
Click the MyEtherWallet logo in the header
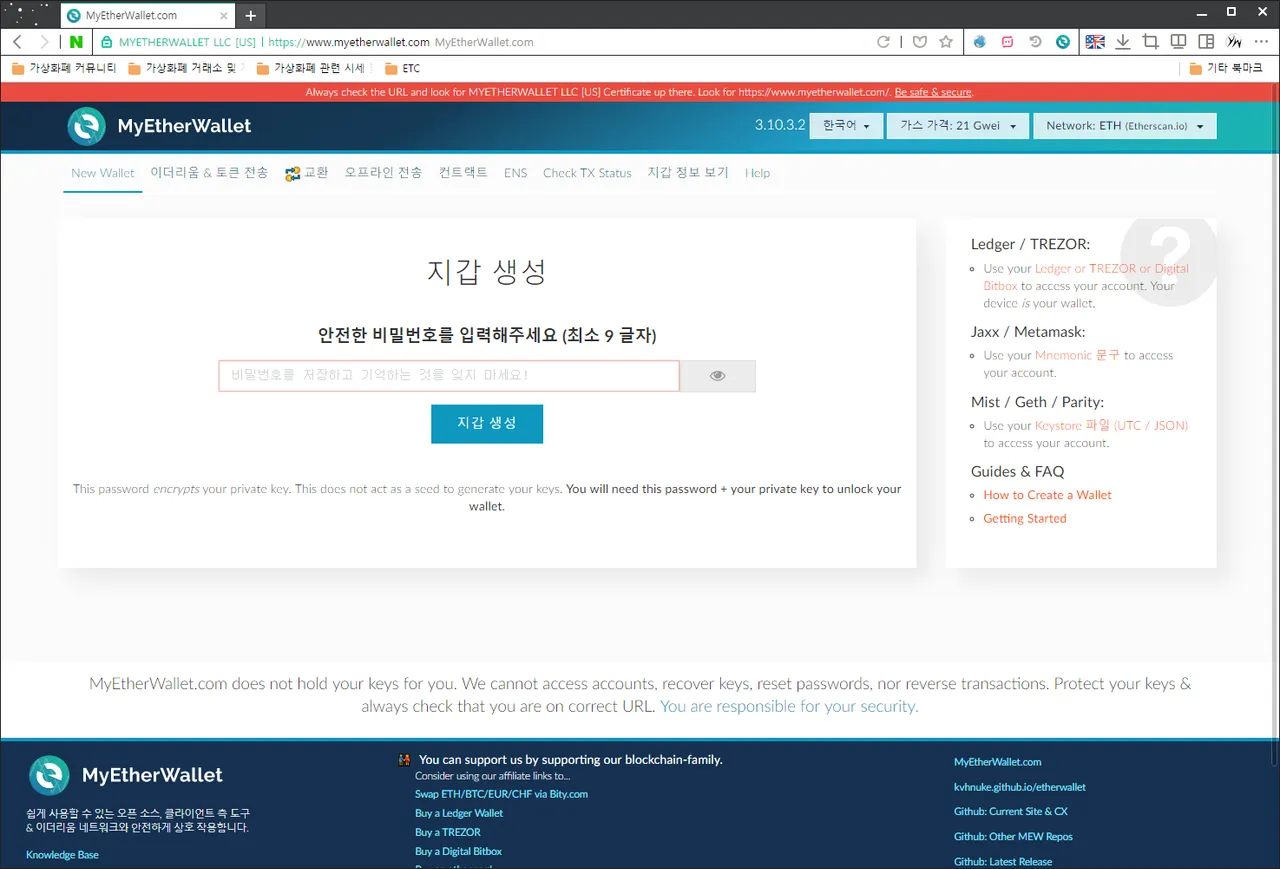pos(160,126)
